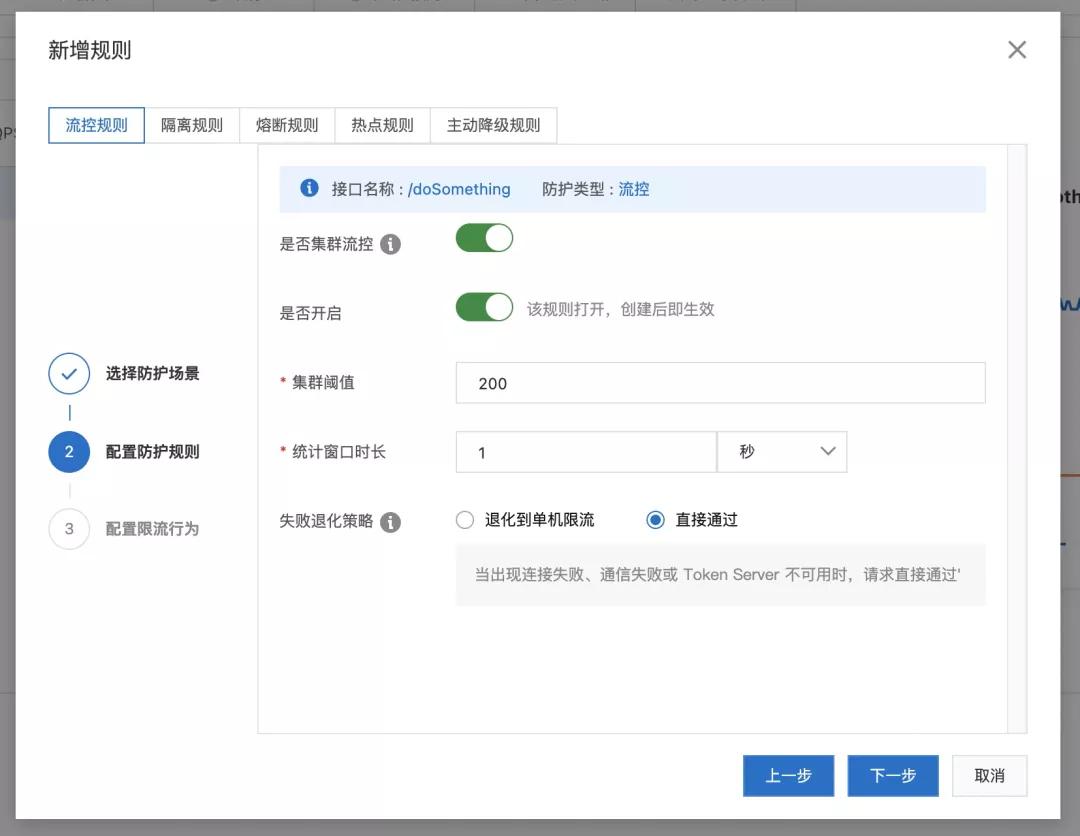
Task: Click the step 2 circle for 配置防护规则
Action: pyautogui.click(x=69, y=452)
